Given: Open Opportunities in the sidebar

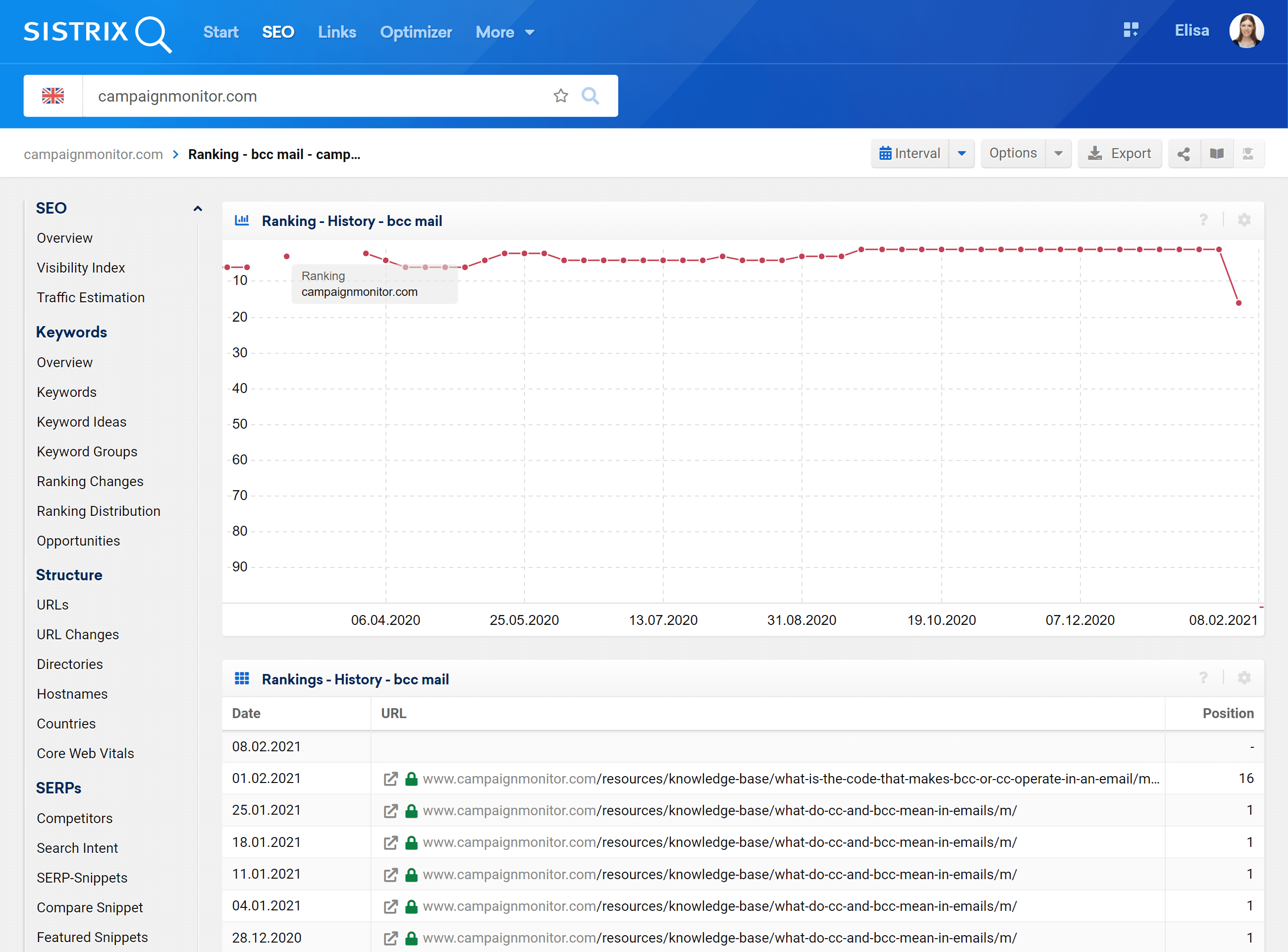Looking at the screenshot, I should tap(78, 541).
